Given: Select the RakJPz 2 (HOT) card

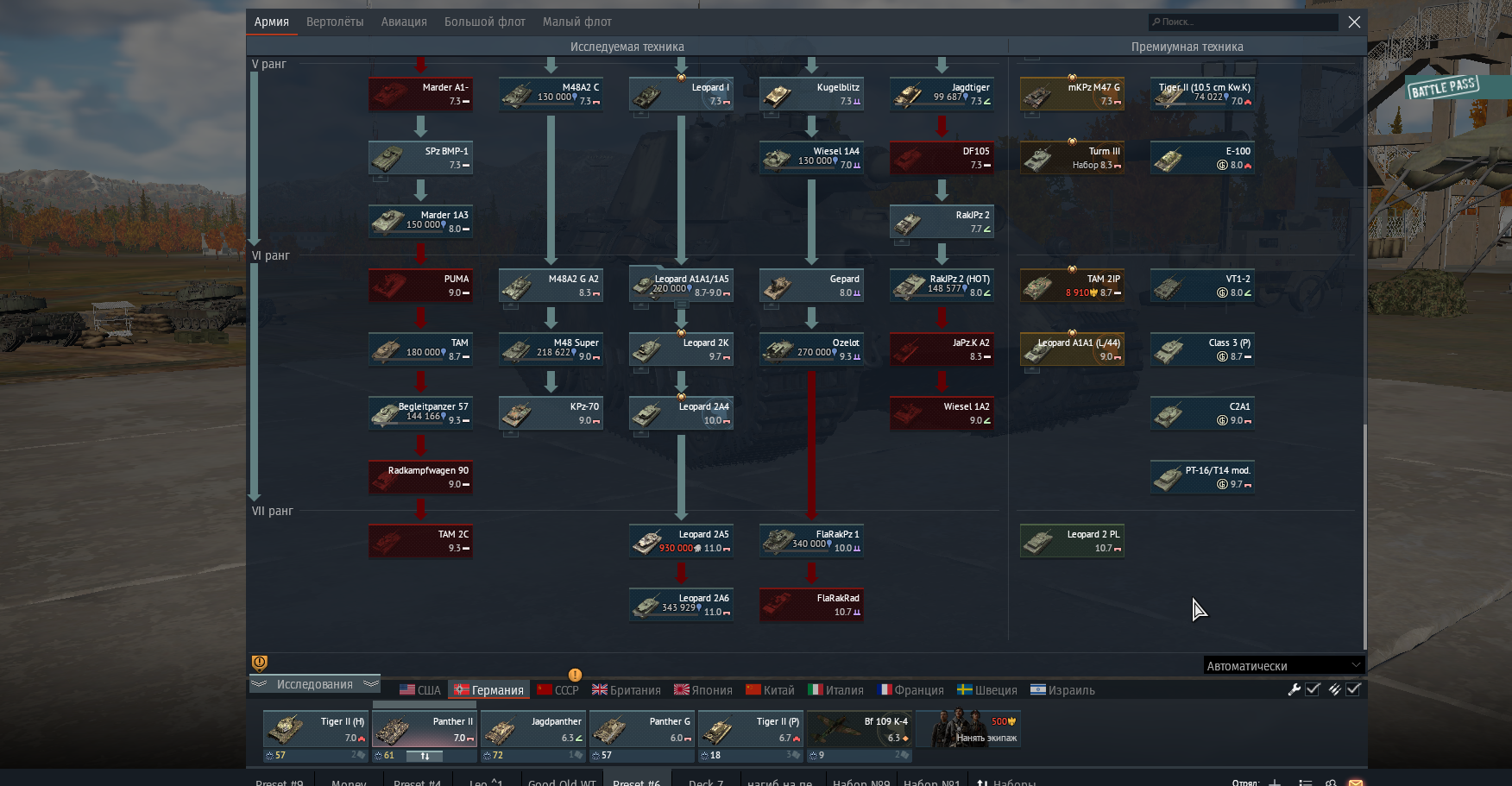Looking at the screenshot, I should click(x=942, y=286).
